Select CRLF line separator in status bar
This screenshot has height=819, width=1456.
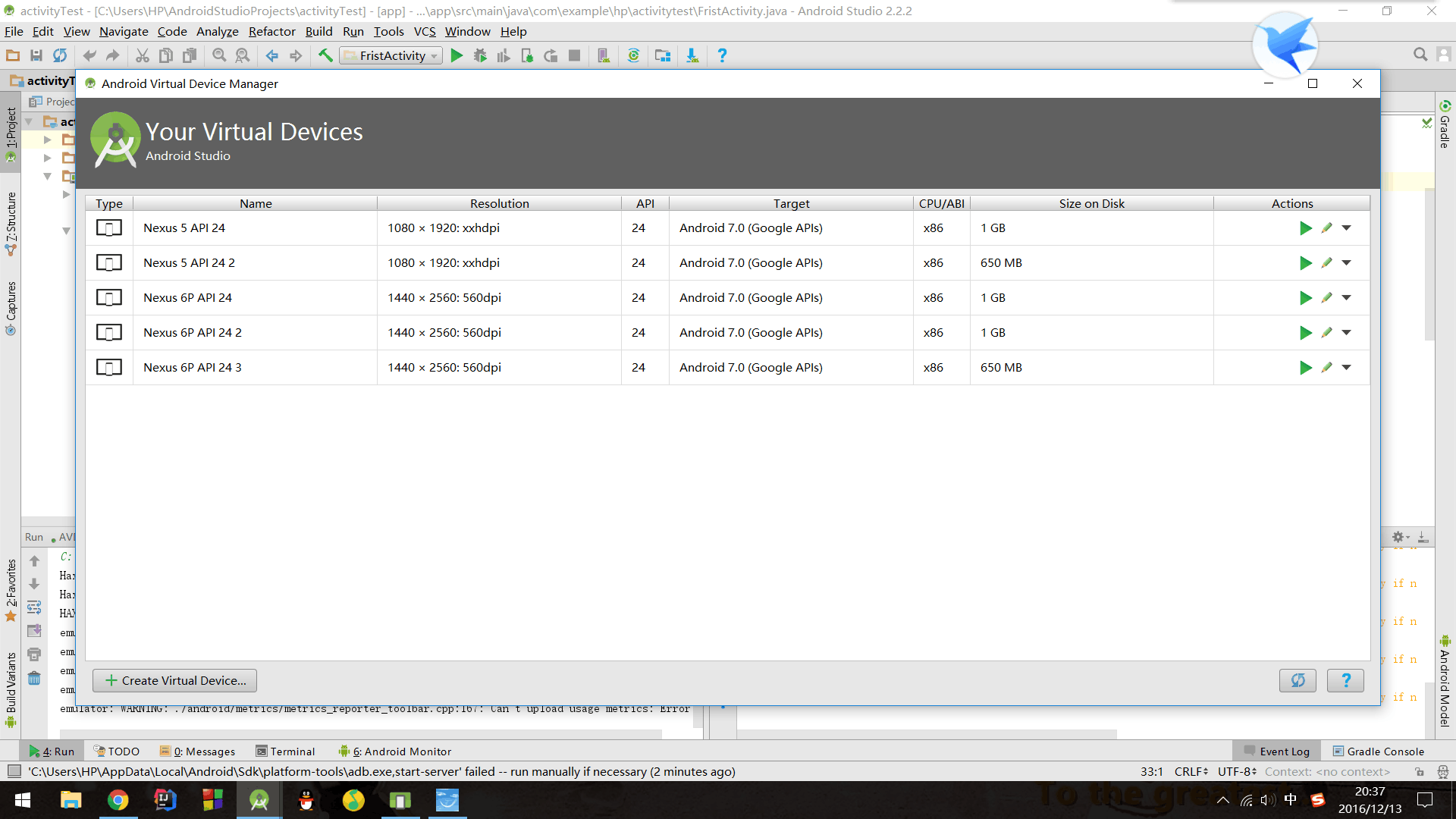tap(1191, 772)
